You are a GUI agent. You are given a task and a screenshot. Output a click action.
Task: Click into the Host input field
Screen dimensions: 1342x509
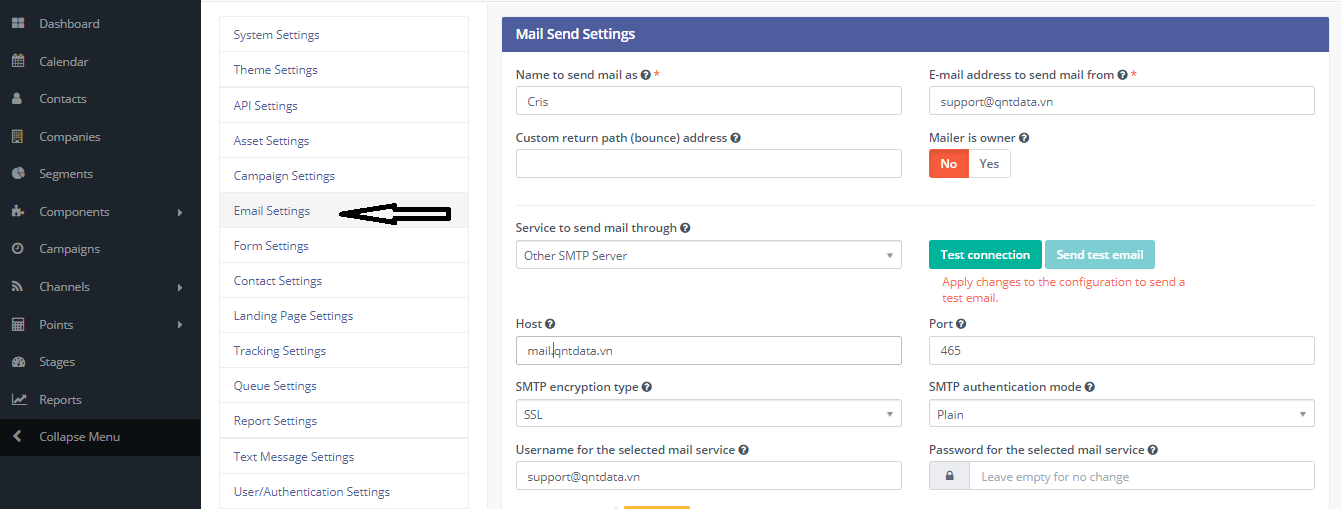coord(708,350)
